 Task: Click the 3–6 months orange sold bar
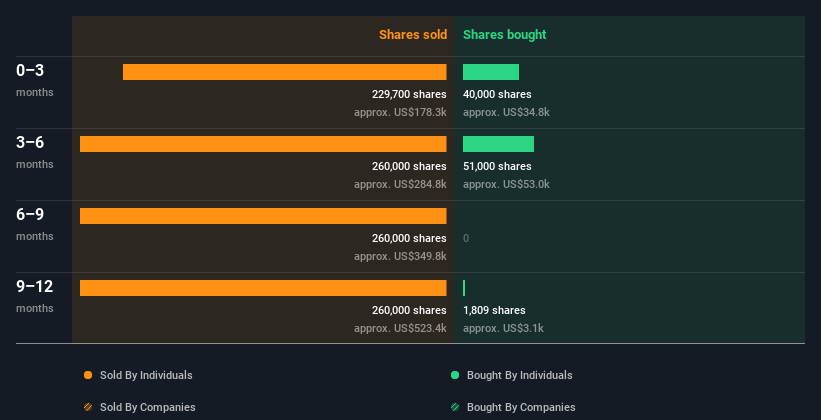point(263,144)
